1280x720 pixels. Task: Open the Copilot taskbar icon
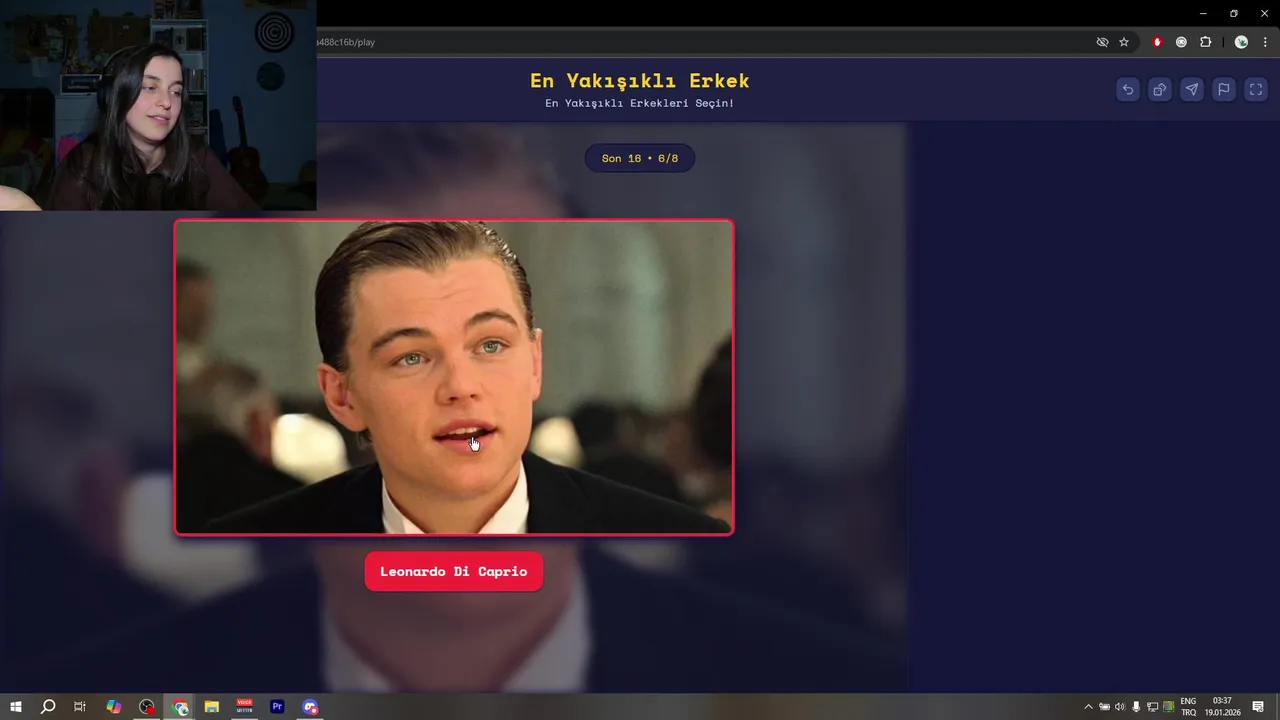114,707
